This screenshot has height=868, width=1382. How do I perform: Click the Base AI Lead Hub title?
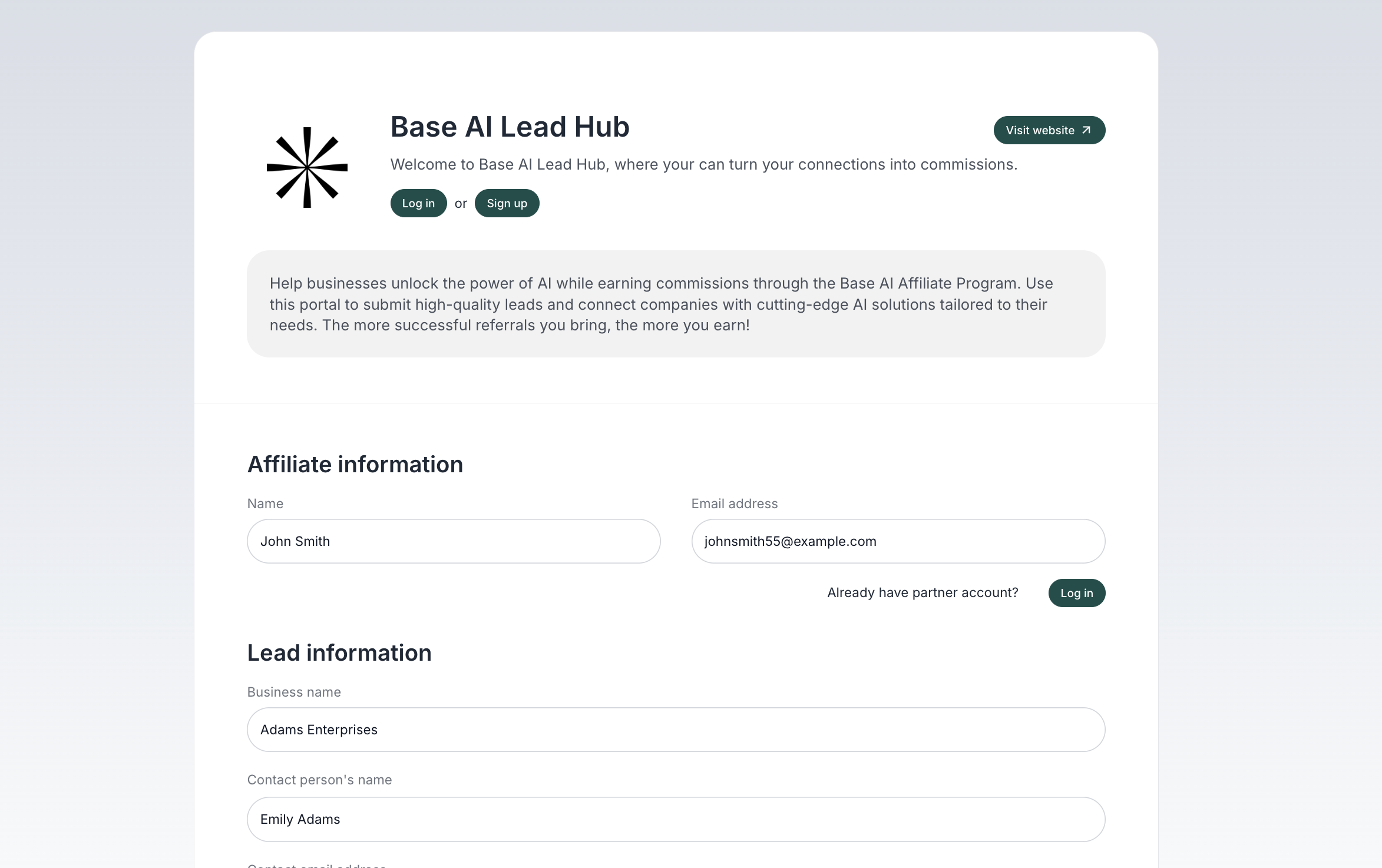510,127
